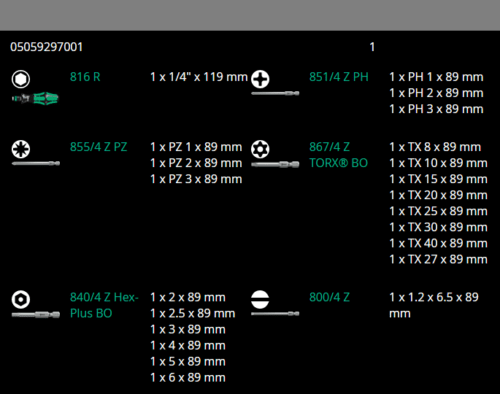Click the Hex-Plus BO hexagon profile icon
The height and width of the screenshot is (394, 500).
[21, 299]
